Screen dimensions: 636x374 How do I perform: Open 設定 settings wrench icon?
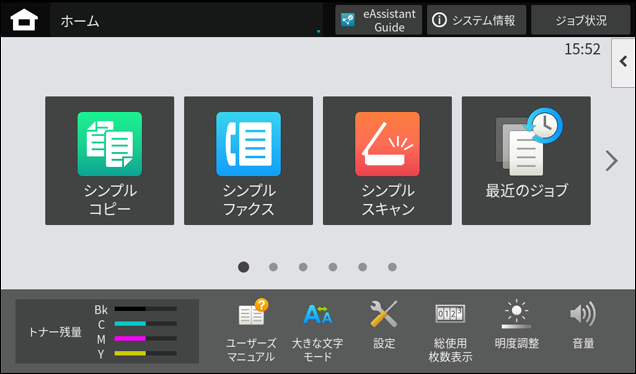[x=384, y=325]
